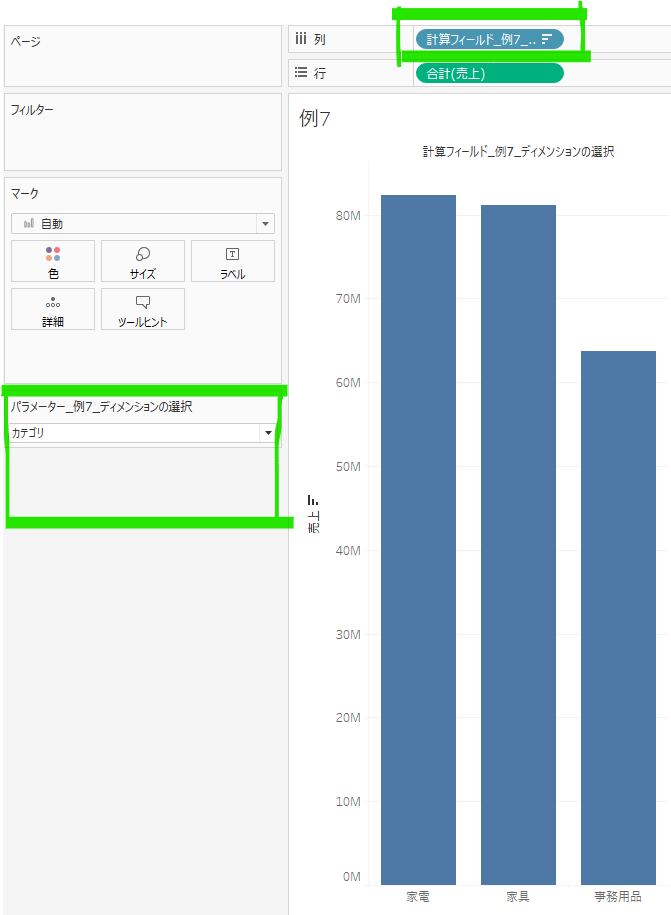Image resolution: width=671 pixels, height=915 pixels.
Task: Click the 家電 axis label
Action: click(x=418, y=896)
